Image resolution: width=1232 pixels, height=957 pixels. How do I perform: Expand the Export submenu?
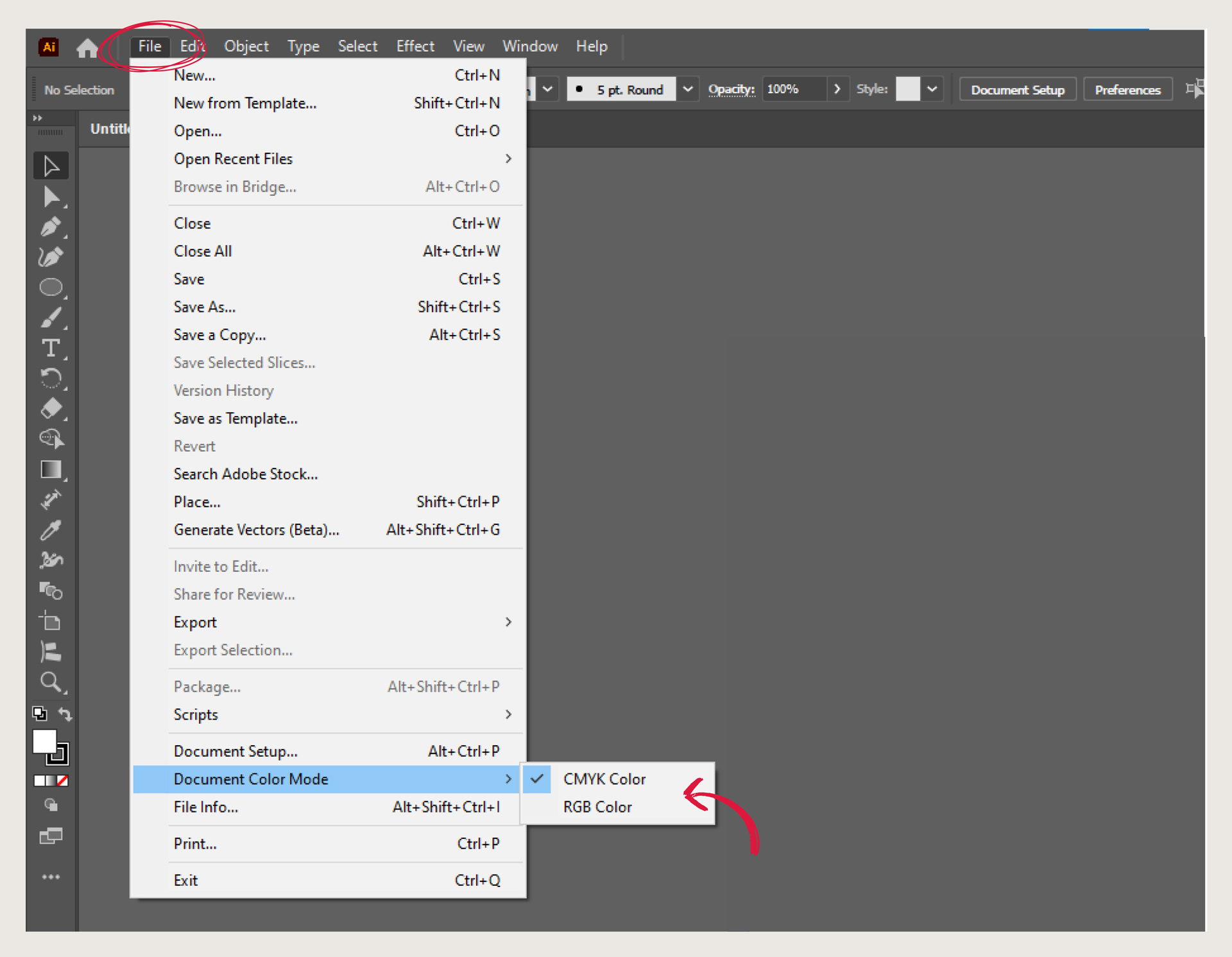pos(195,621)
